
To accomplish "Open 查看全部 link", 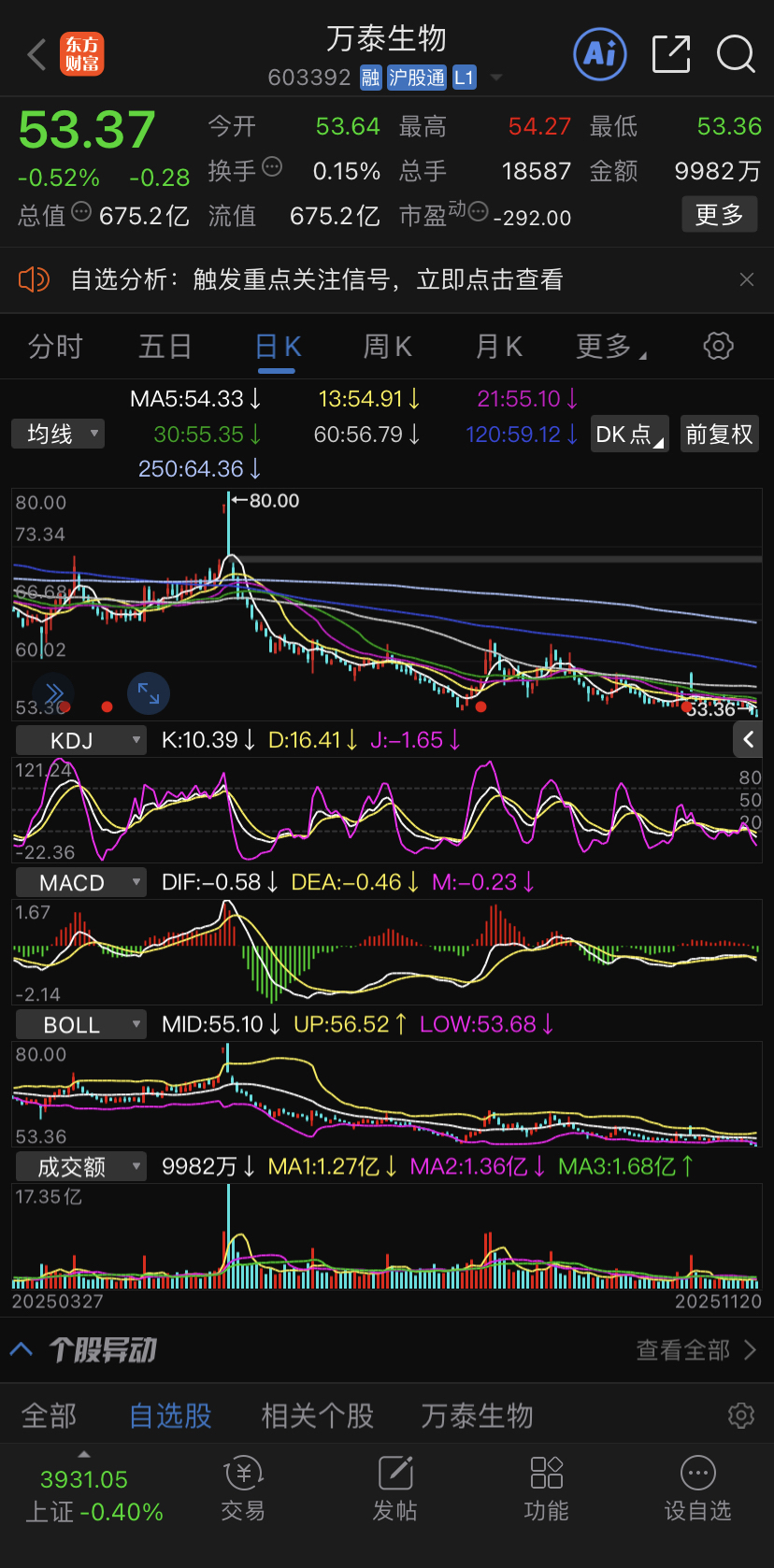I will point(696,1349).
